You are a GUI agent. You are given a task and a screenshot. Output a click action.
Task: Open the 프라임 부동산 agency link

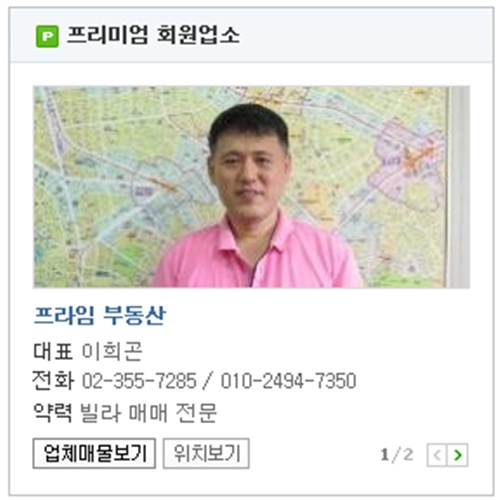(x=99, y=315)
